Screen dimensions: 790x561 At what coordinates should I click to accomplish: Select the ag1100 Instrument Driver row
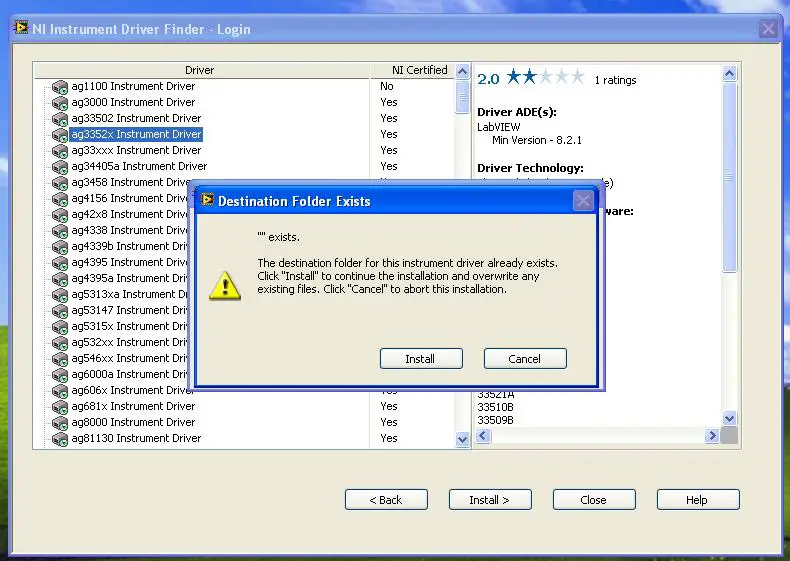click(x=133, y=86)
